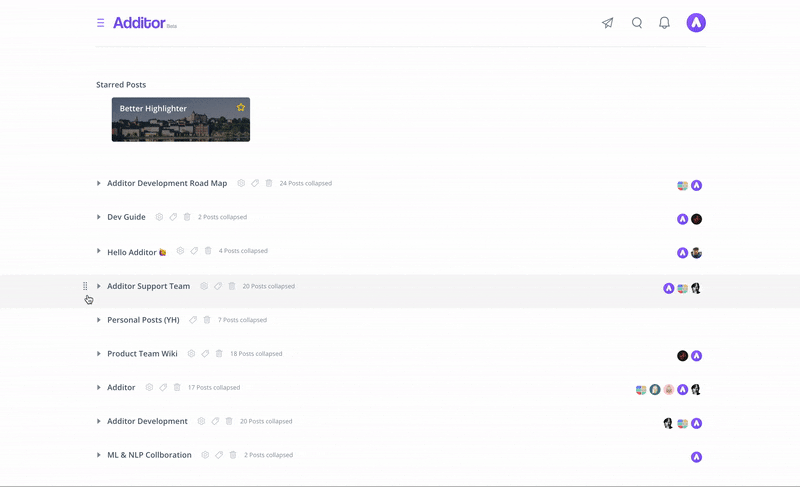Viewport: 800px width, 487px height.
Task: Click tag icon beside Personal Posts (YH)
Action: (x=192, y=320)
